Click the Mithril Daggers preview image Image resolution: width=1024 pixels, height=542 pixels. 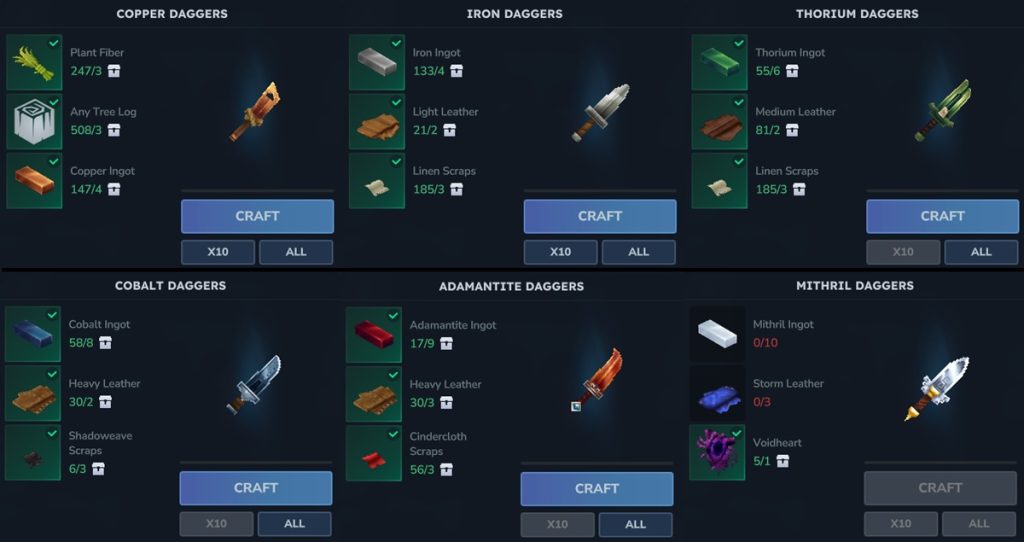[x=939, y=389]
